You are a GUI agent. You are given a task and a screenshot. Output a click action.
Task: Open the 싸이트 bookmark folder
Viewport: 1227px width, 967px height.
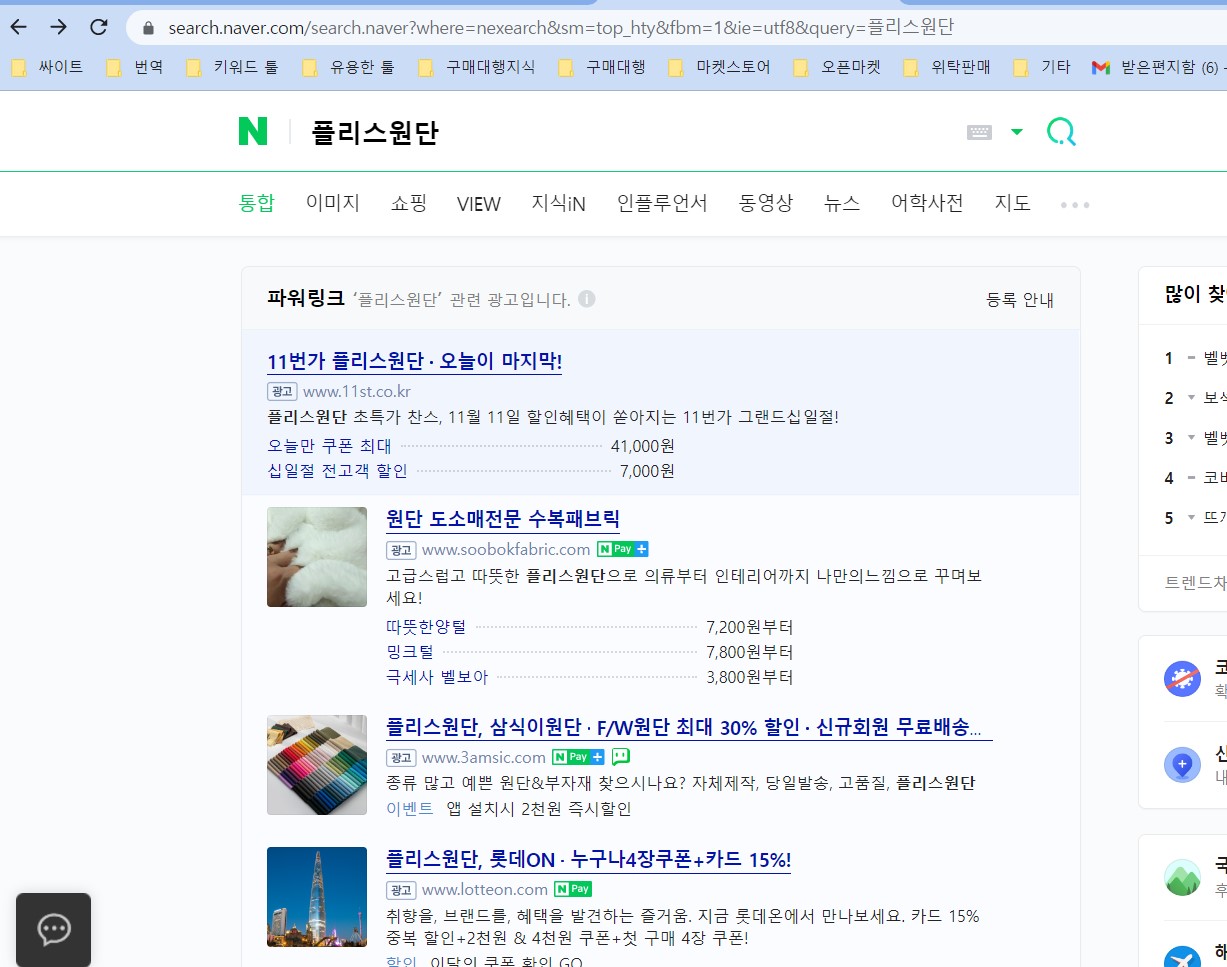coord(48,68)
